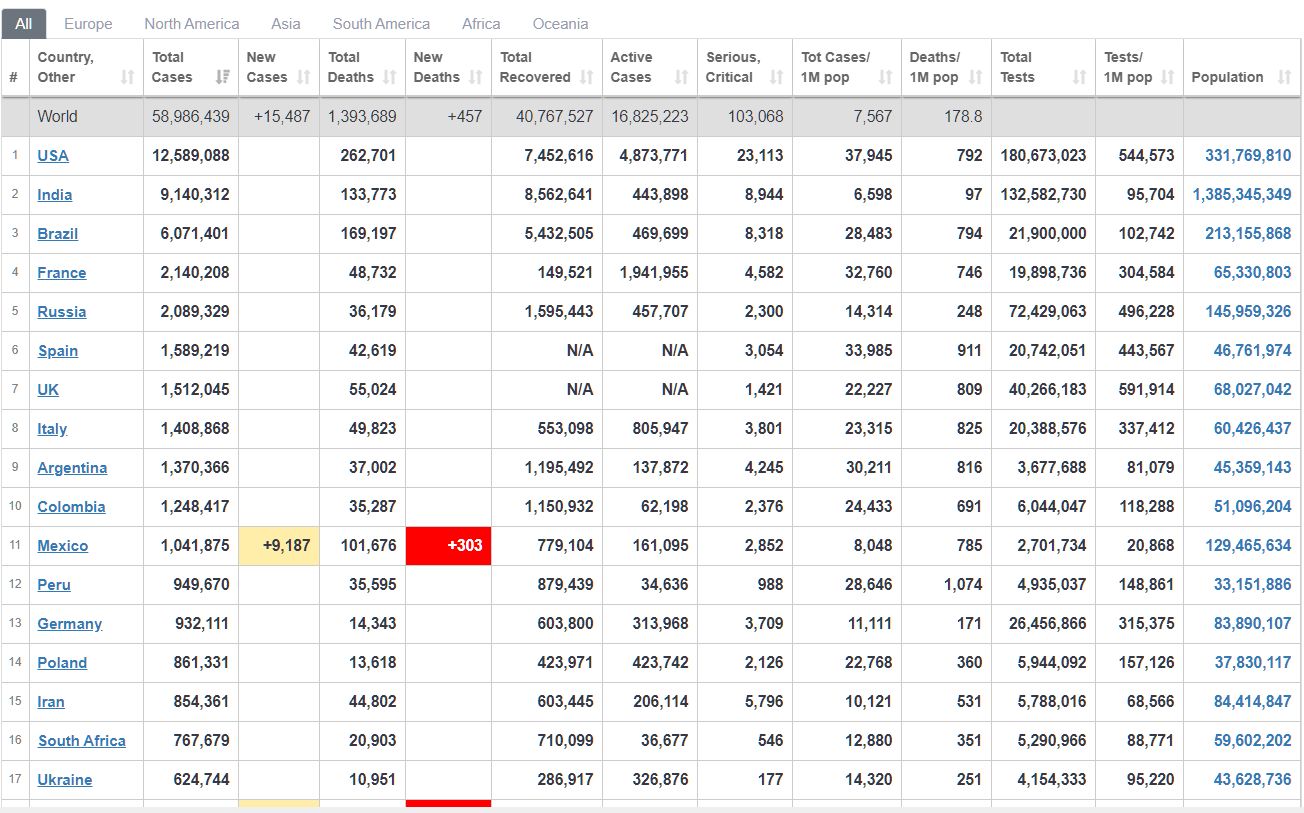Image resolution: width=1304 pixels, height=813 pixels.
Task: Sort the Country, Other column
Action: click(x=127, y=77)
